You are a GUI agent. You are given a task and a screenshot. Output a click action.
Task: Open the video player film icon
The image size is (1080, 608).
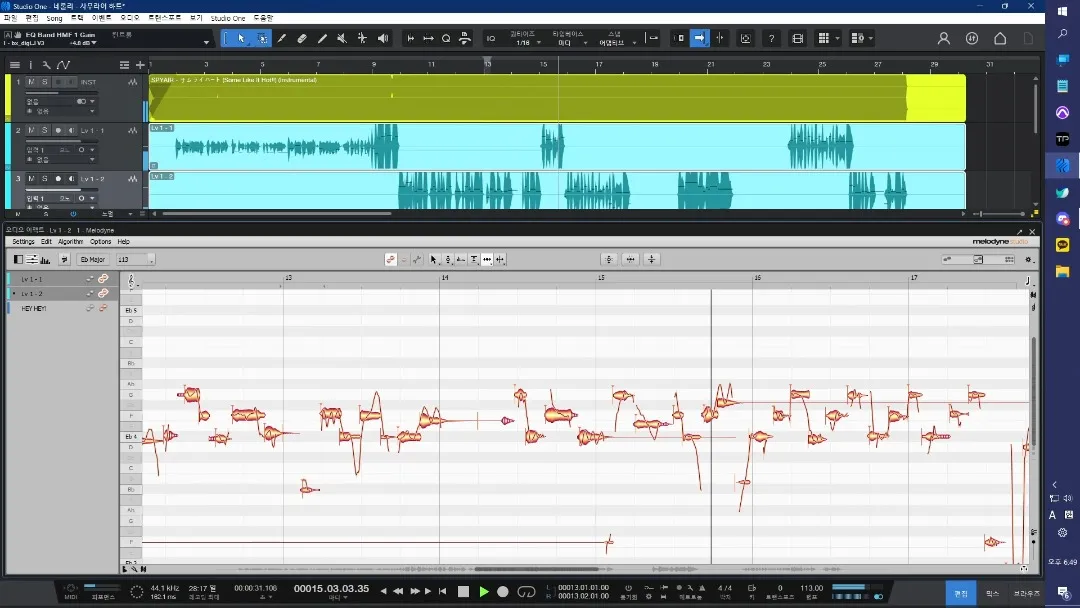point(798,39)
